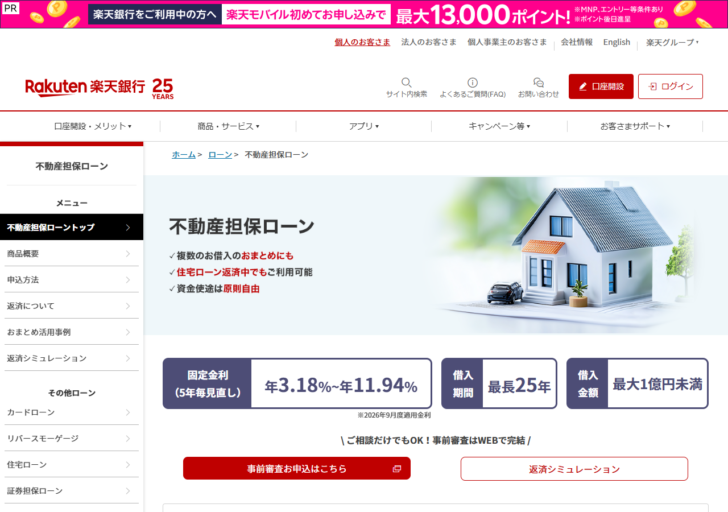
Task: Click the pink 楽天モバイル PR banner
Action: pyautogui.click(x=364, y=14)
